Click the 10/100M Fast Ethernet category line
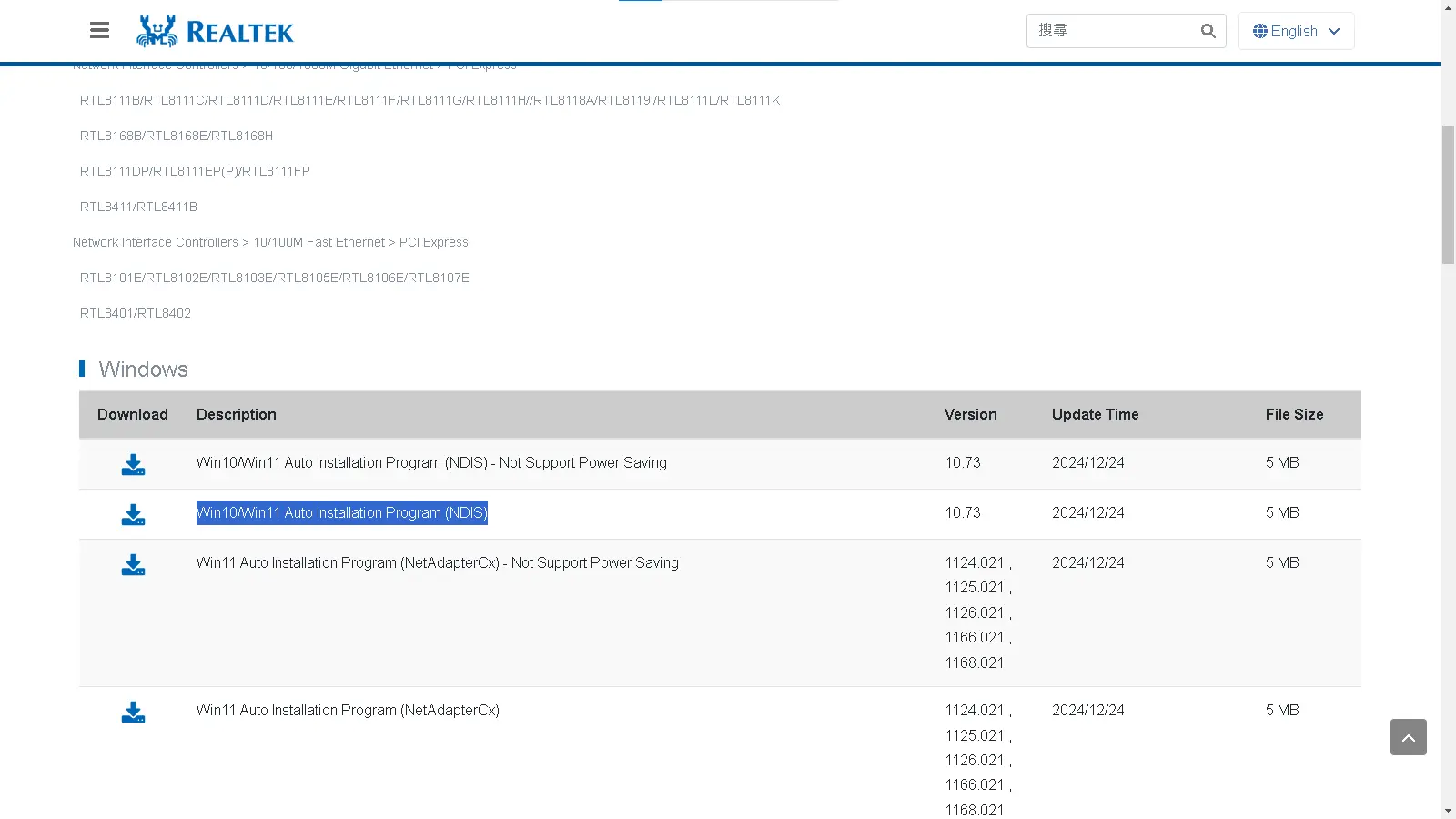The image size is (1456, 819). click(x=270, y=242)
